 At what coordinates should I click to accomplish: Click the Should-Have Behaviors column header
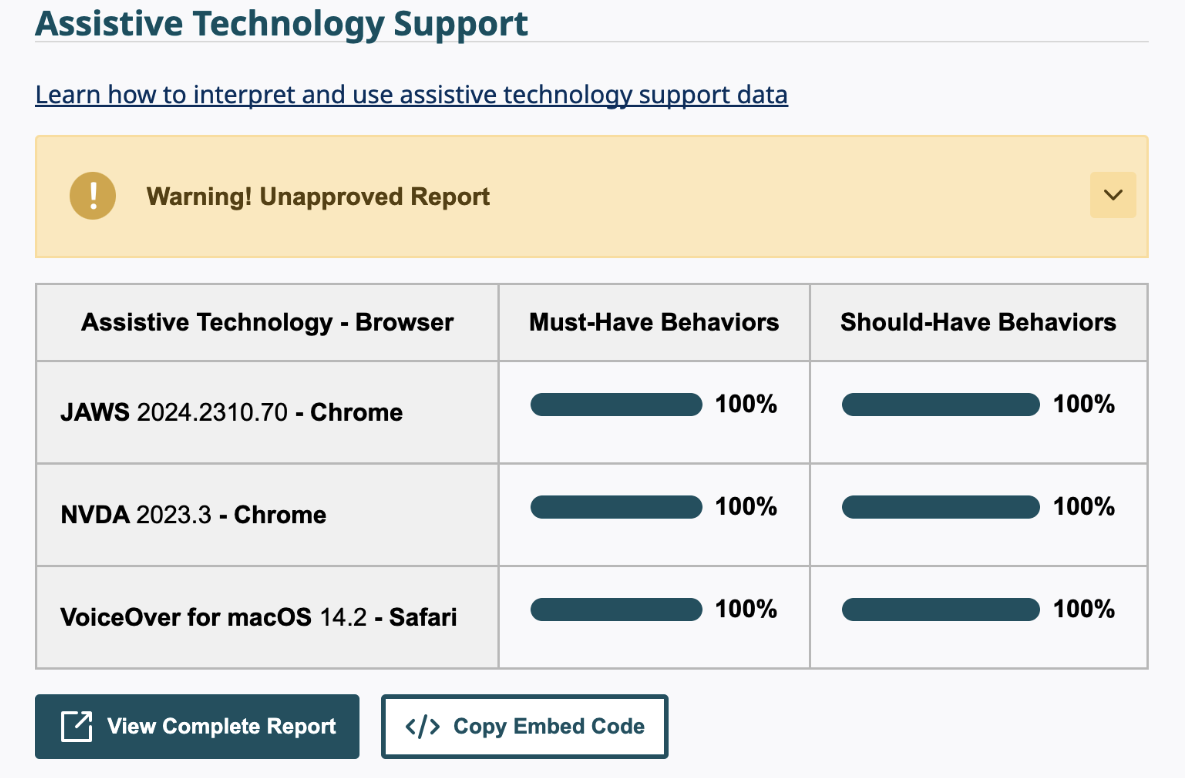[x=978, y=322]
